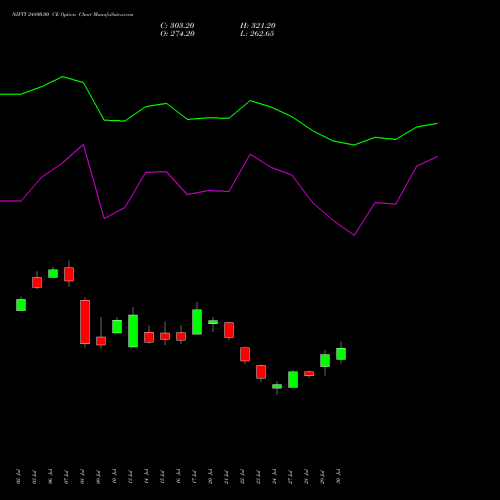Select the 02 Jul date label
The image size is (500, 500).
(x=18, y=477)
